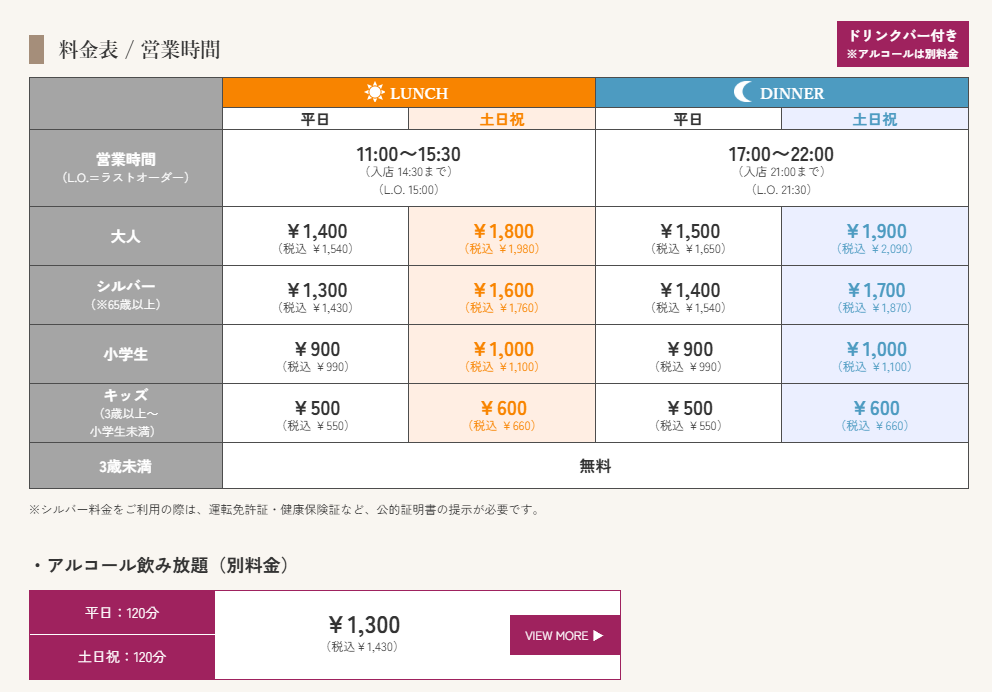Screen dimensions: 992x692
Task: Click the ドリンクバー付き badge
Action: point(902,44)
